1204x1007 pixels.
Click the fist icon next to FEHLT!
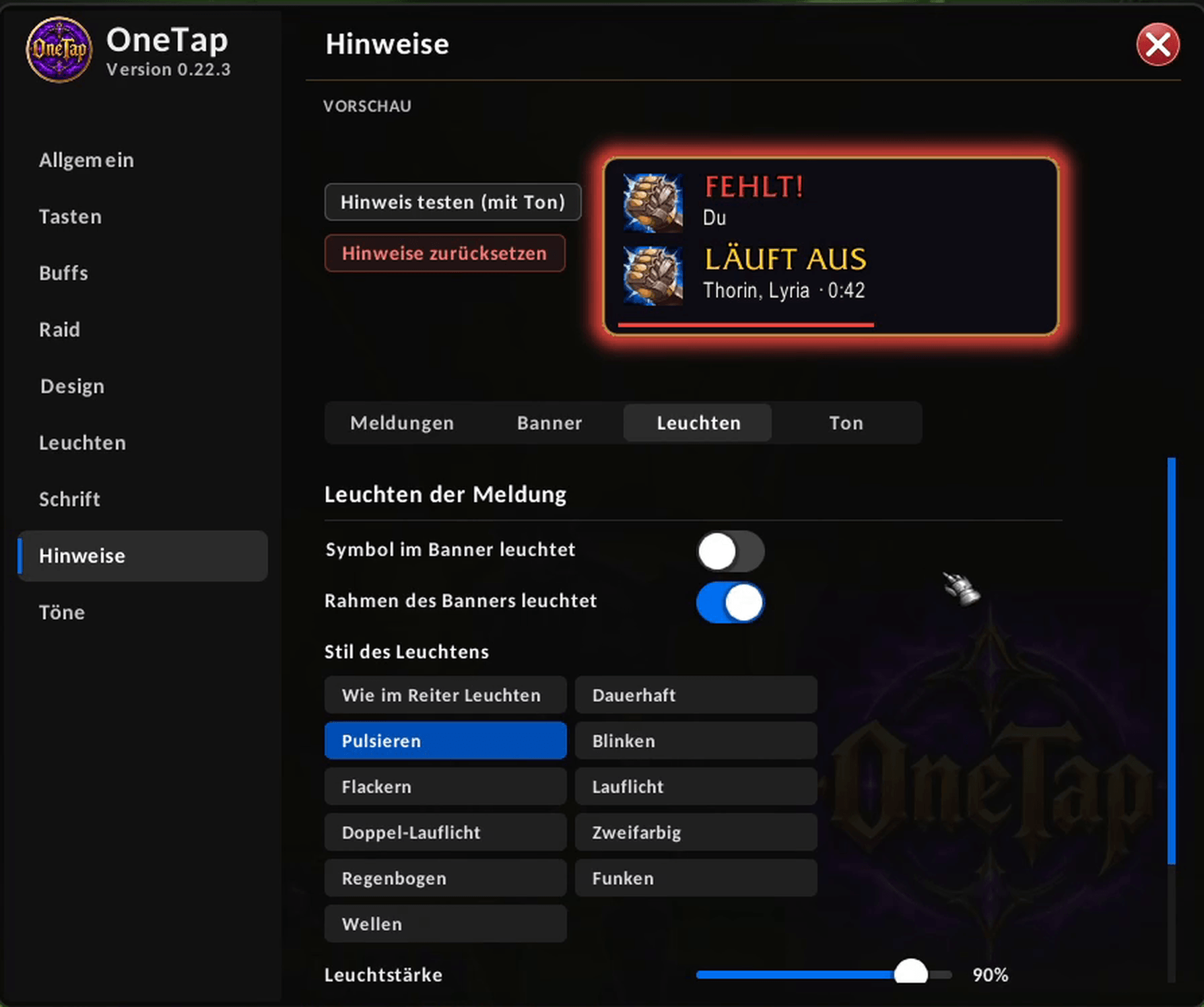(653, 202)
